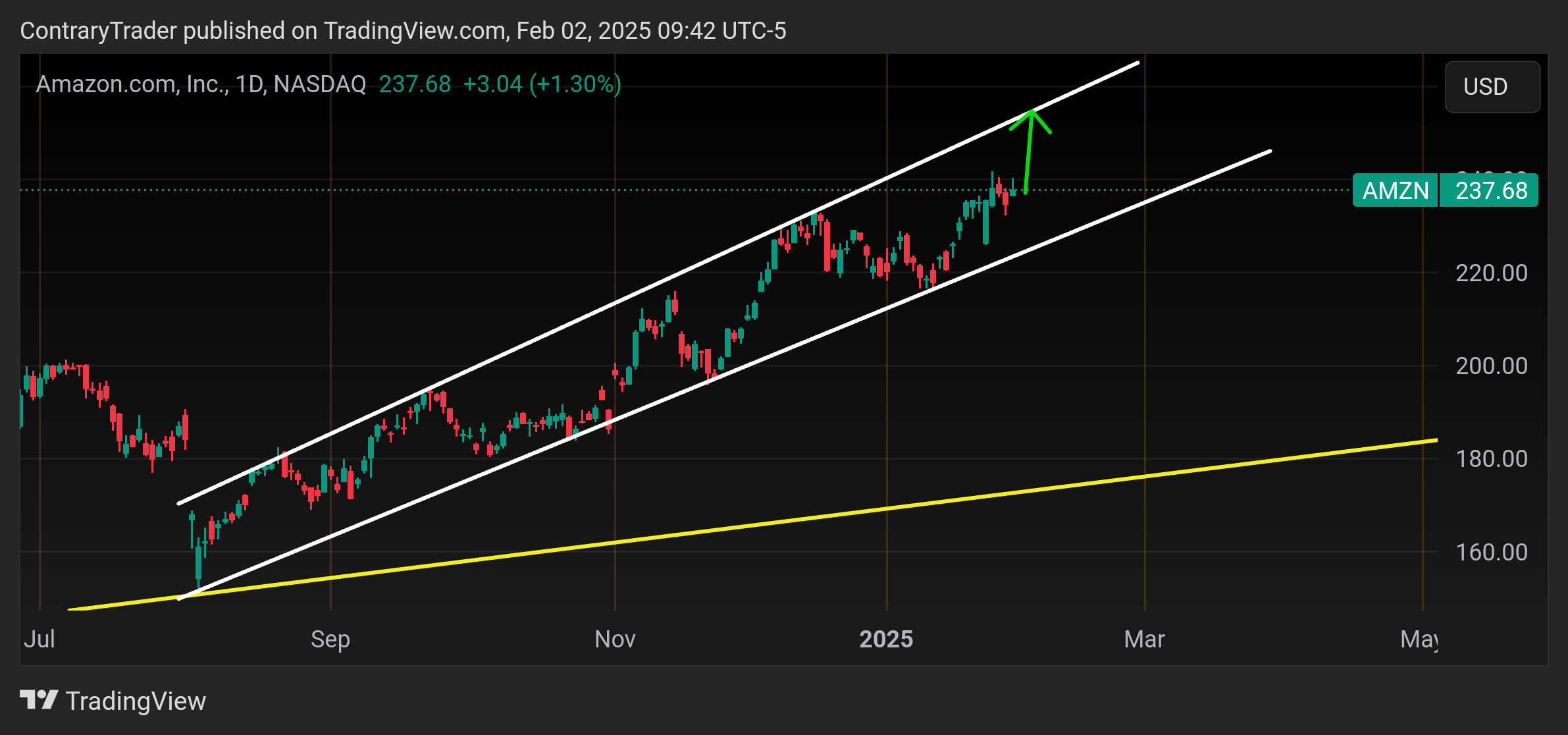Click the Jul time axis label
The image size is (1568, 735).
[39, 639]
